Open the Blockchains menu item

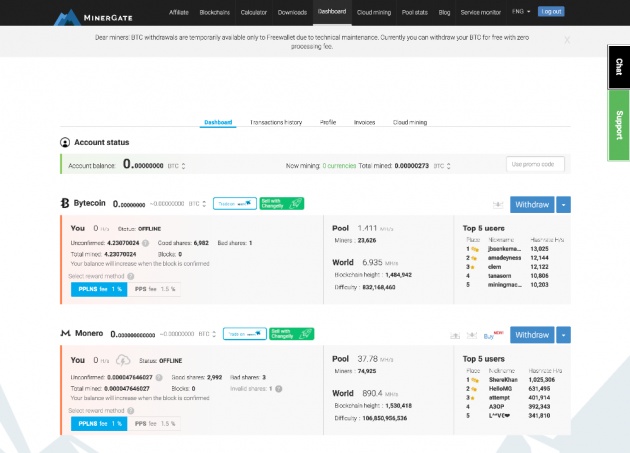(215, 12)
